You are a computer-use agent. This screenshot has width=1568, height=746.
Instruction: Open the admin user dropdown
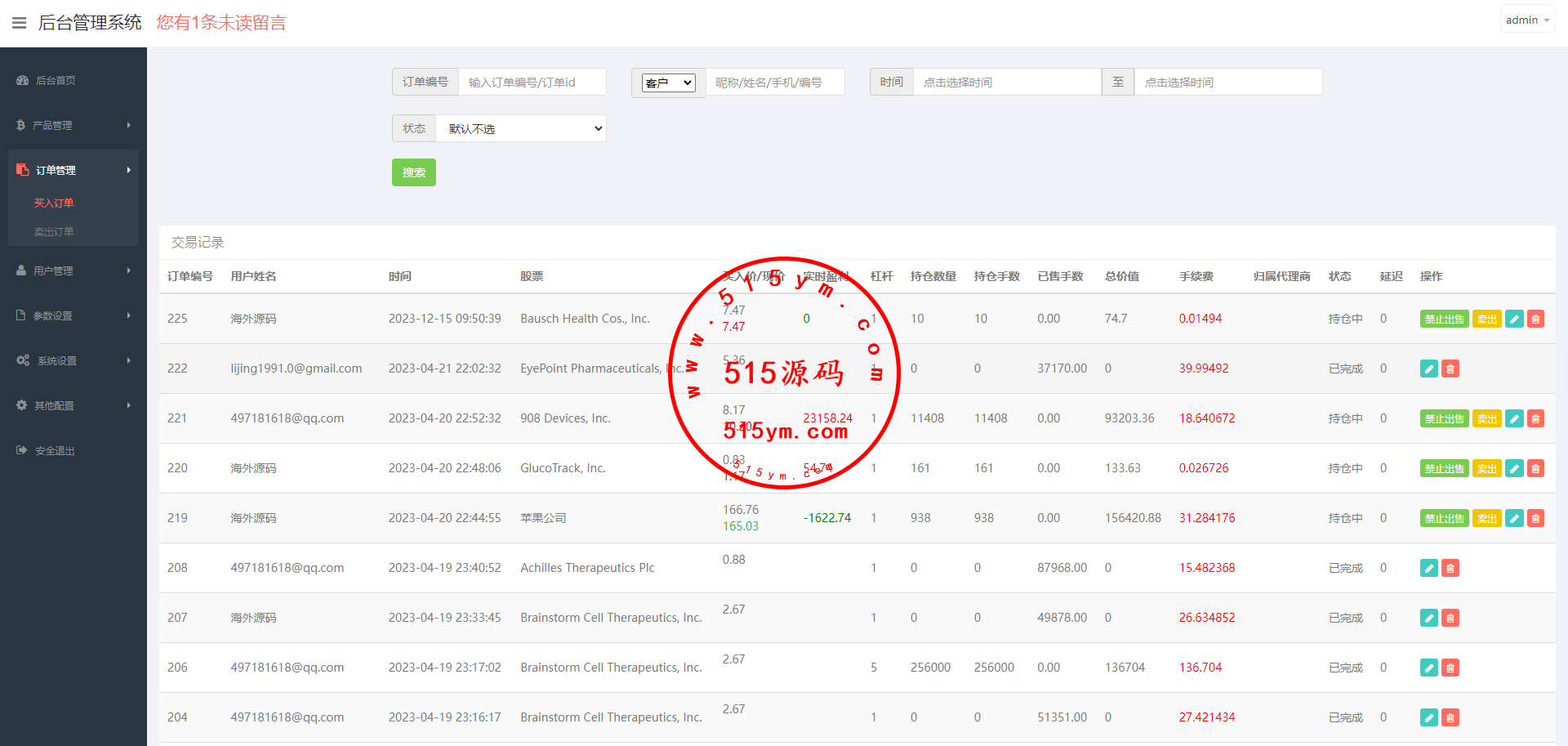1526,20
